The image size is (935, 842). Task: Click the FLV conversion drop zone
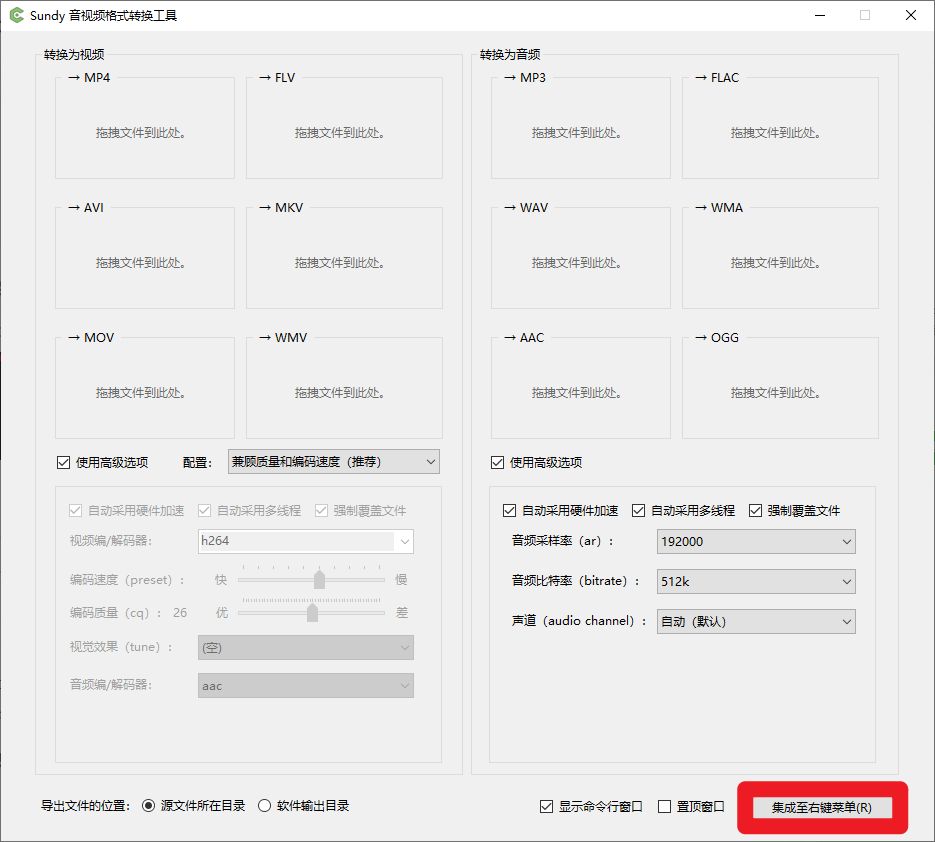point(343,127)
